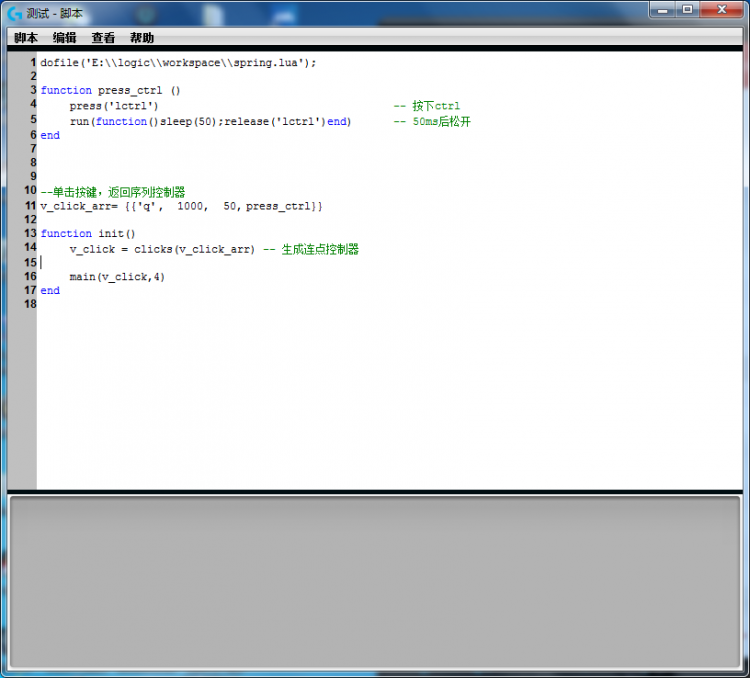This screenshot has width=750, height=678.
Task: Click the 生成连点控制器 comment
Action: 320,249
